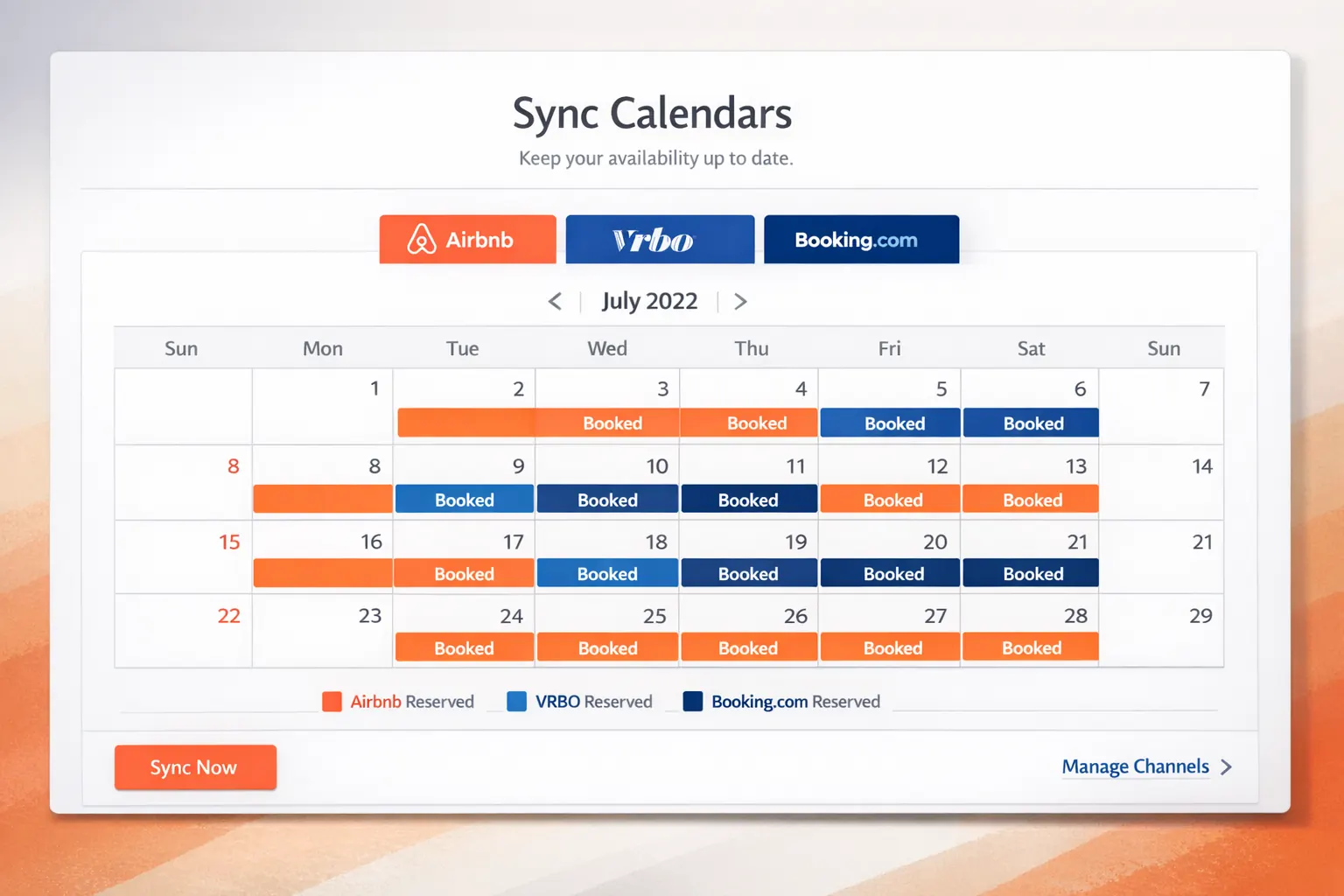Click the Wed column header

click(607, 348)
